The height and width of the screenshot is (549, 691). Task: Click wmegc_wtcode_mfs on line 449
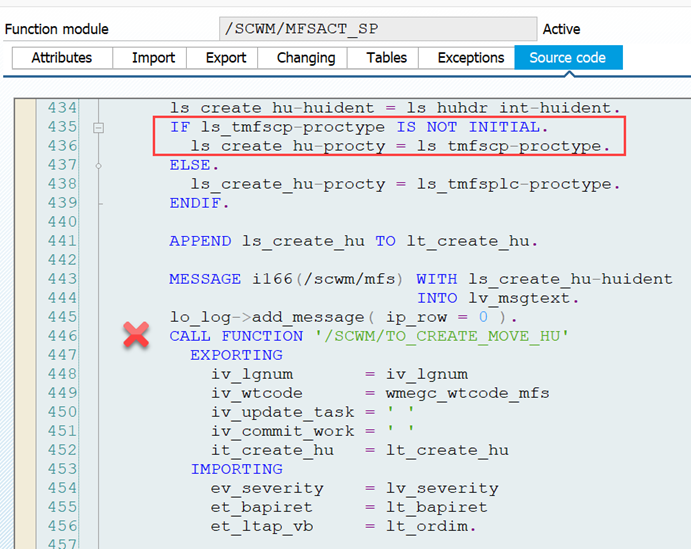click(468, 393)
